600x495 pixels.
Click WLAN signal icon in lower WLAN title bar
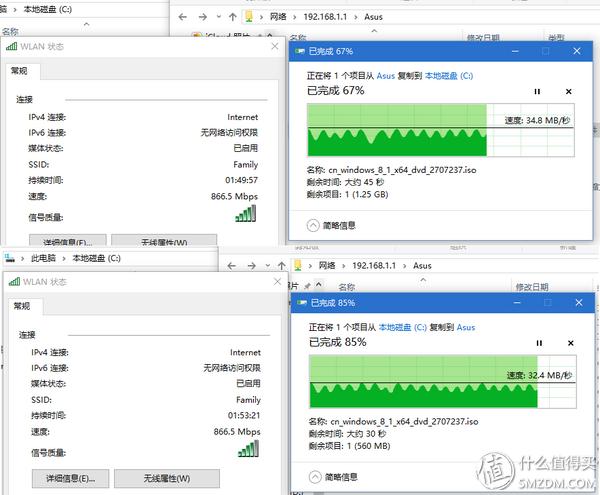14,282
